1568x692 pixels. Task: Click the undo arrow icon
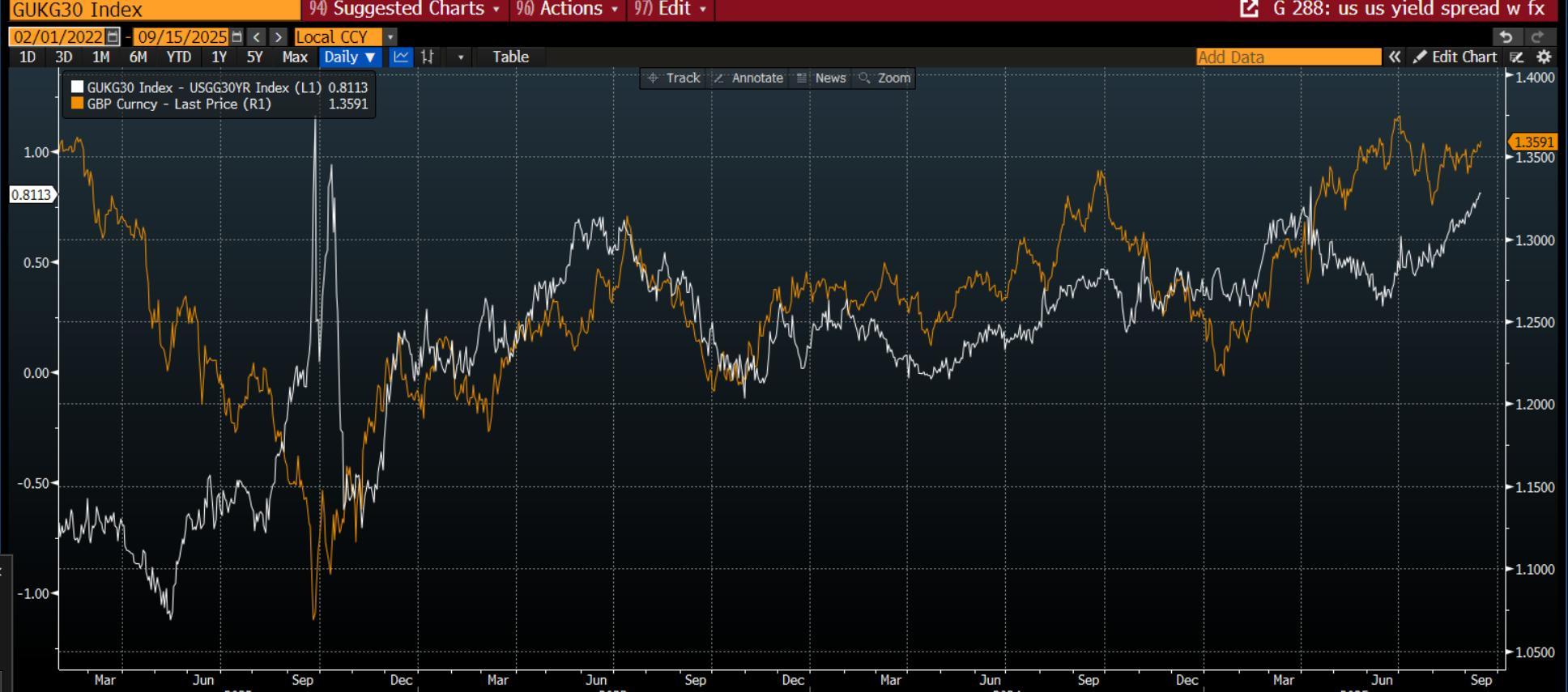(1506, 37)
